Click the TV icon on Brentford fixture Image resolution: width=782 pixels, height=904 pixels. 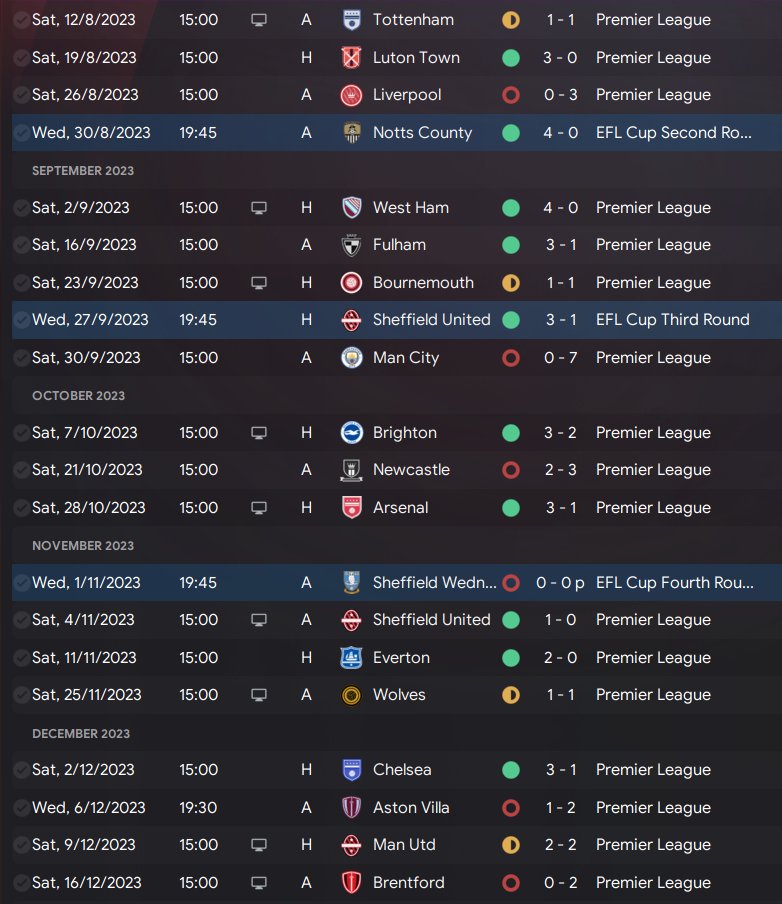point(259,883)
